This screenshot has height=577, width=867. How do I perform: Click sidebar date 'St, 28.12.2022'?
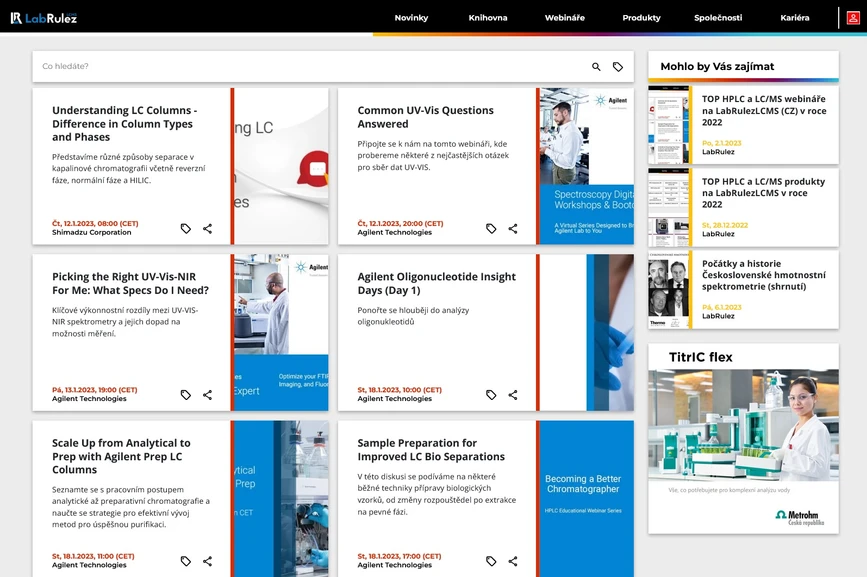click(725, 225)
